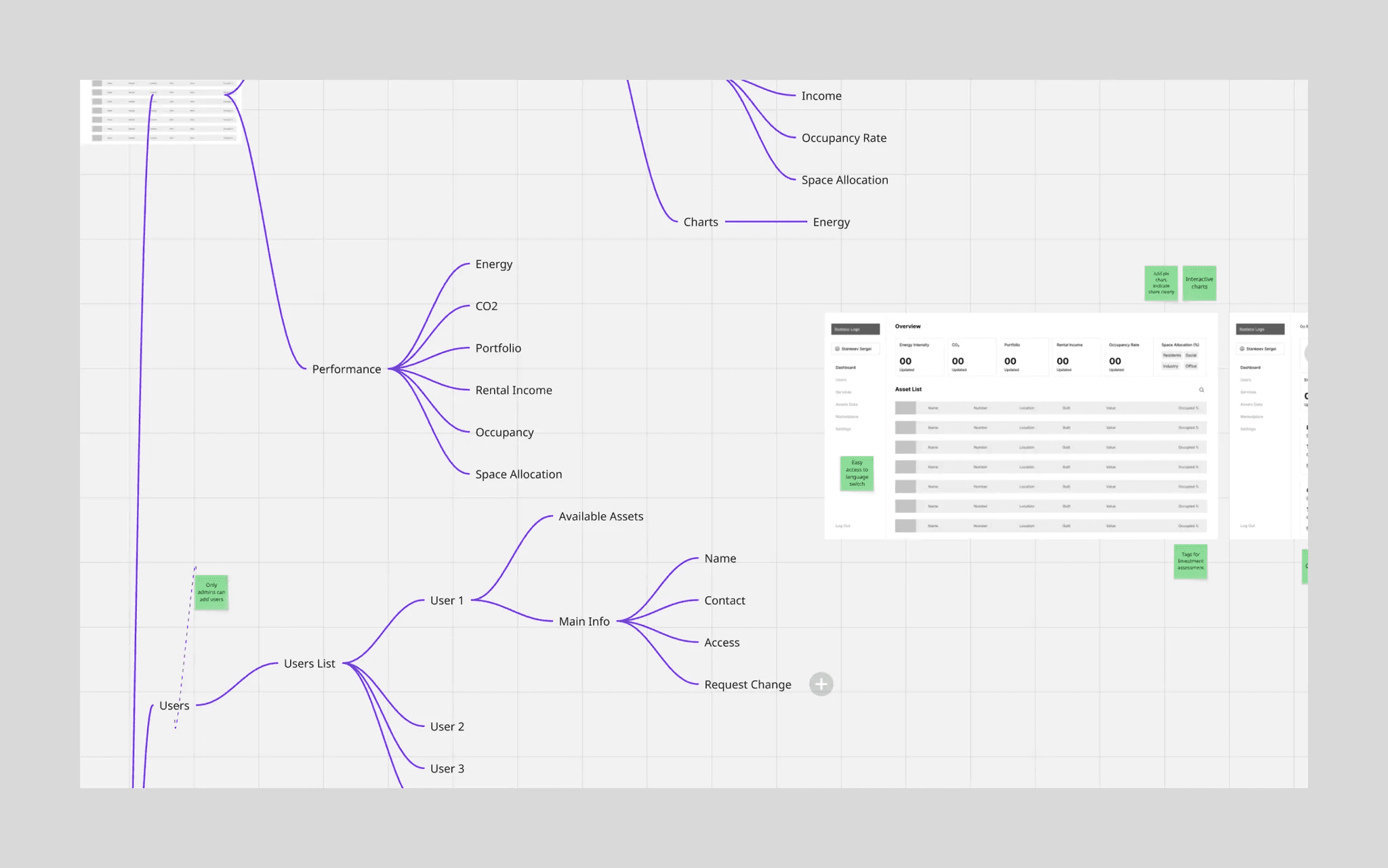Select 'Easy access to language switch' sticky note

point(857,473)
